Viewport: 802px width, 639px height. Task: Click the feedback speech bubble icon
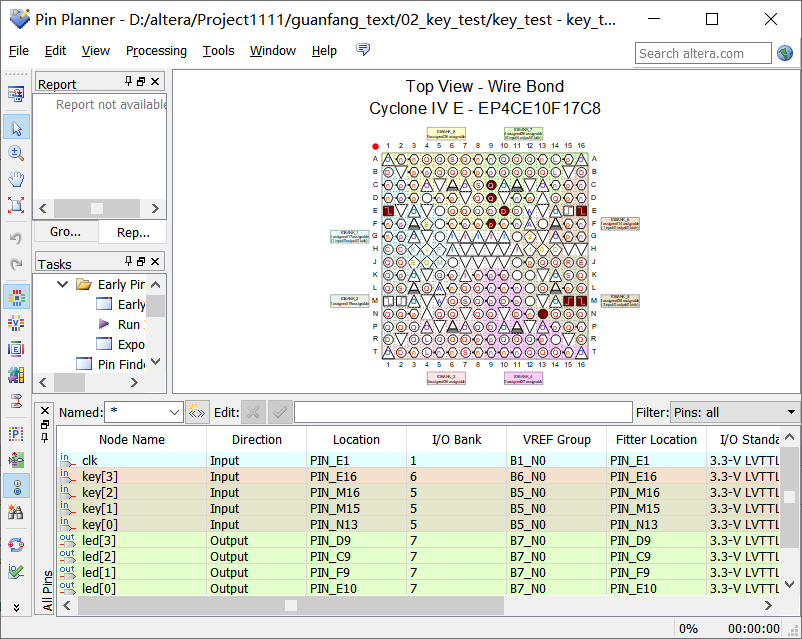[x=363, y=50]
